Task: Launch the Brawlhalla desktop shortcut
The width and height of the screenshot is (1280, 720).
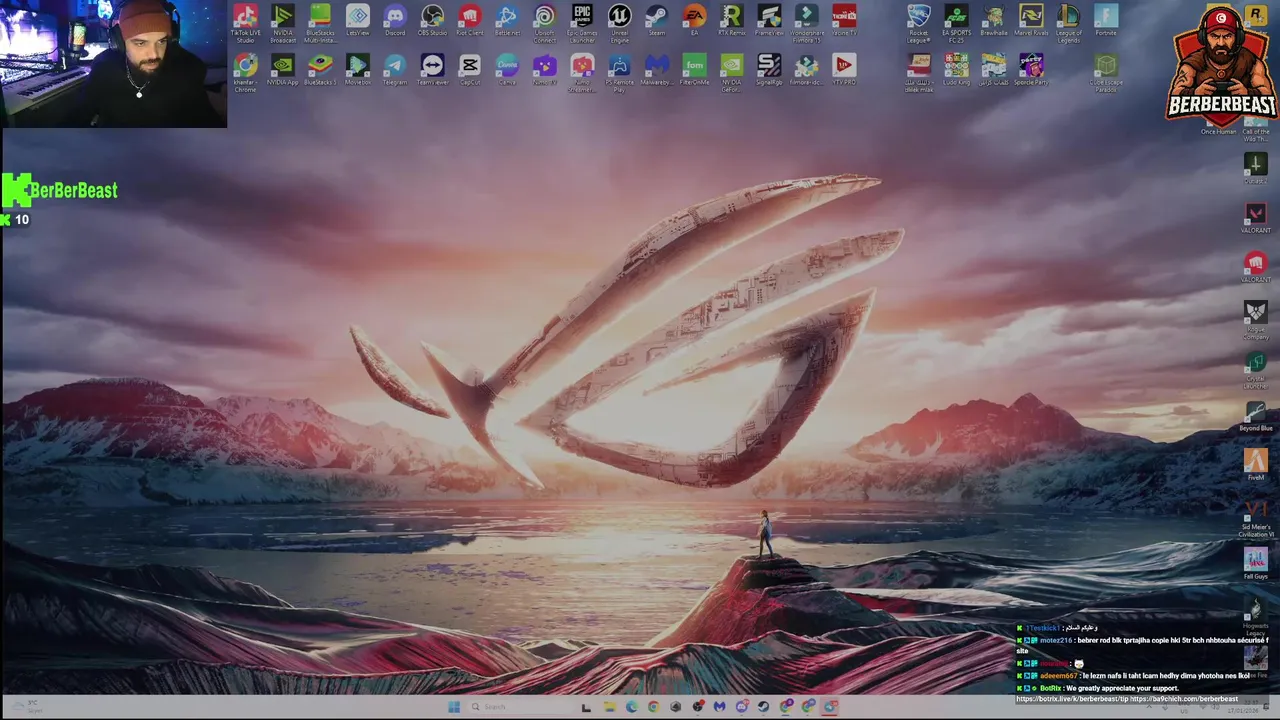Action: point(993,20)
